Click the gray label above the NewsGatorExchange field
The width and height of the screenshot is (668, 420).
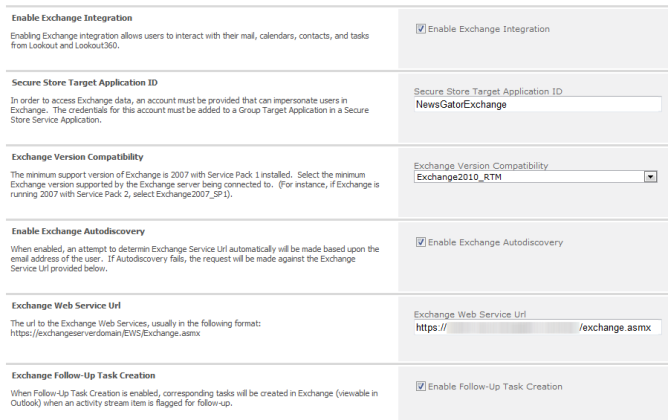[x=488, y=91]
